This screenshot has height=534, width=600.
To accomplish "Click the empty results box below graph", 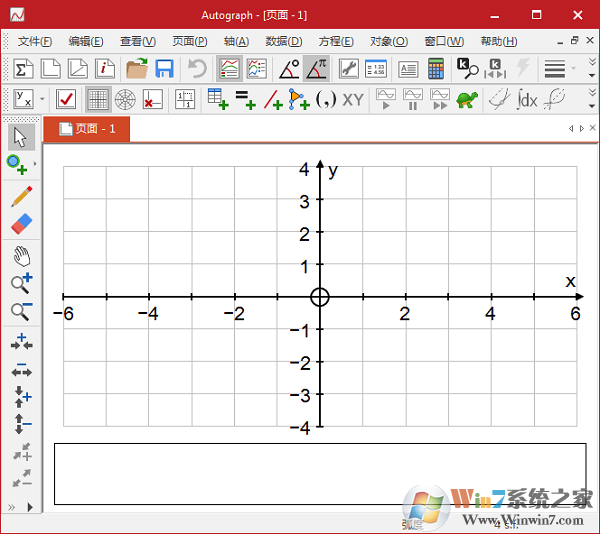I will pos(320,474).
